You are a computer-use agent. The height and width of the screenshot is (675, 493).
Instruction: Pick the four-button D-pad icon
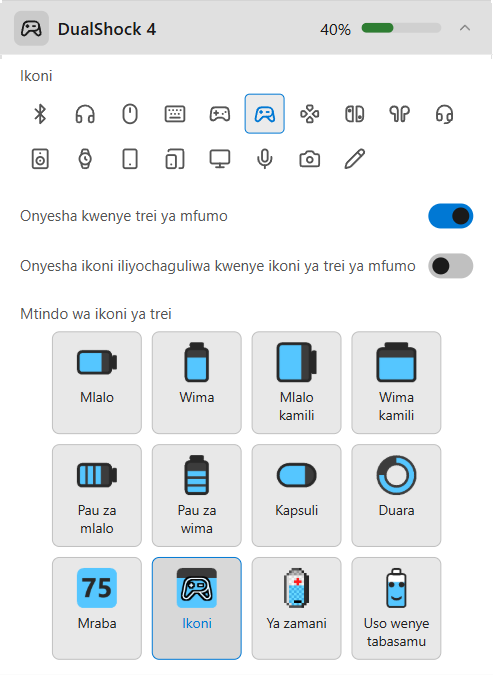pyautogui.click(x=310, y=114)
